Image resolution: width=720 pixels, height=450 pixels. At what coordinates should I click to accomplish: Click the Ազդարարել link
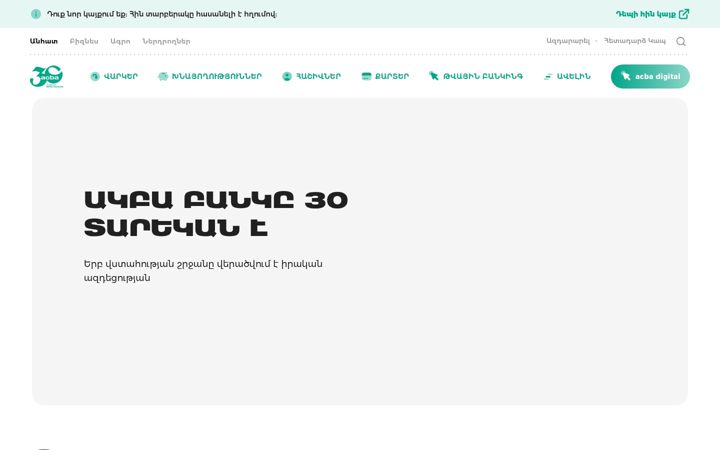pos(568,41)
